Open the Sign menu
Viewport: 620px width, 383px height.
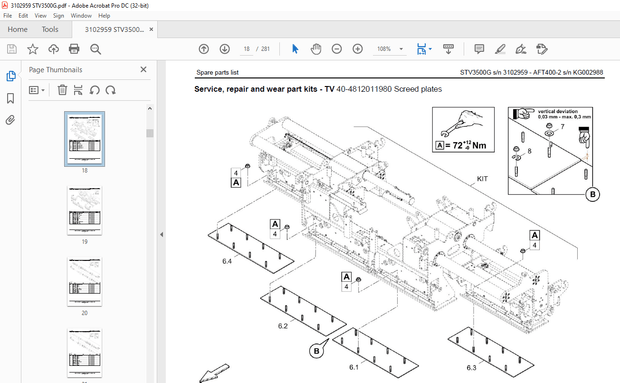pyautogui.click(x=59, y=16)
